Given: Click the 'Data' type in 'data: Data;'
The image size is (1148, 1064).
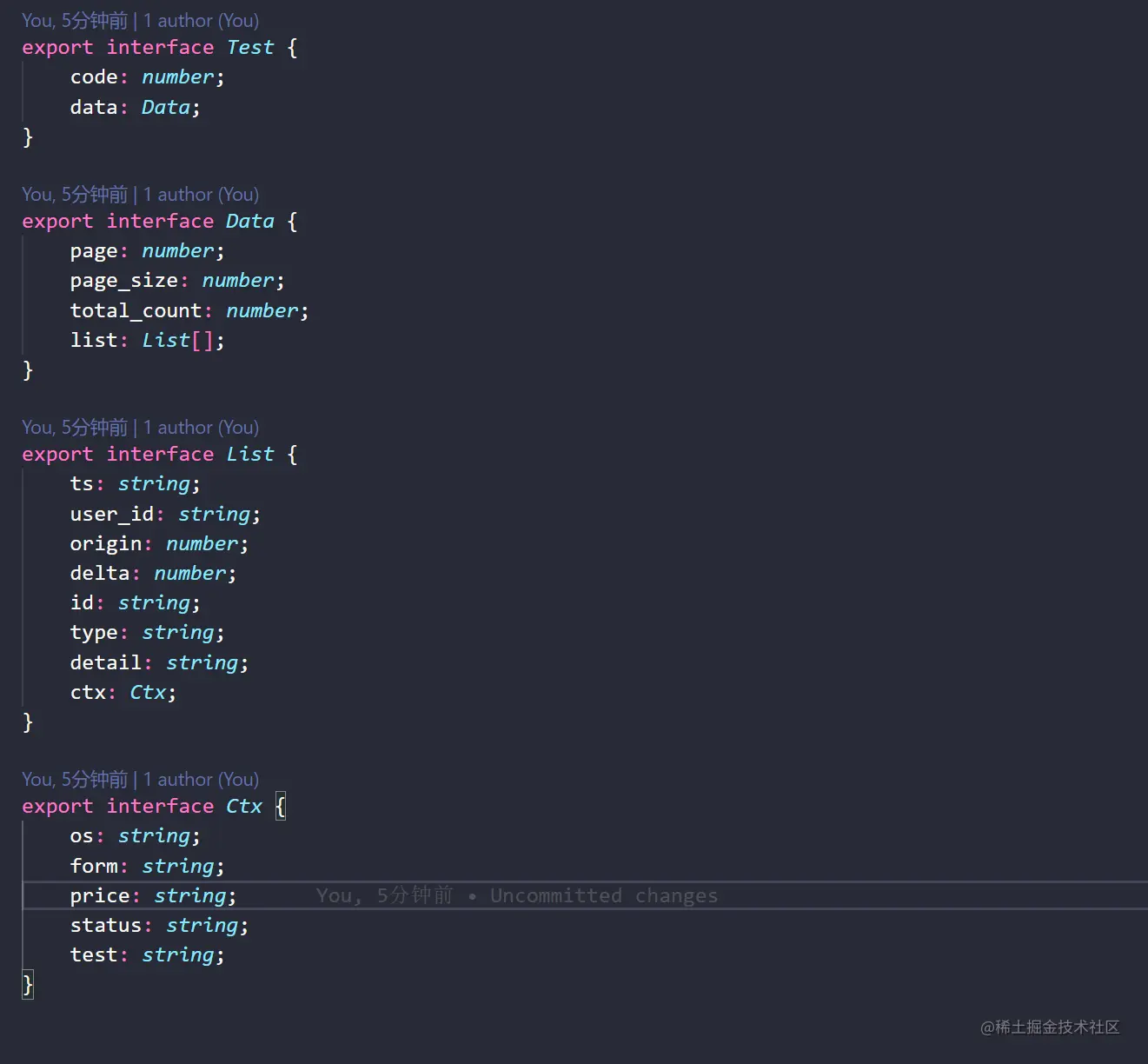Looking at the screenshot, I should click(x=165, y=108).
